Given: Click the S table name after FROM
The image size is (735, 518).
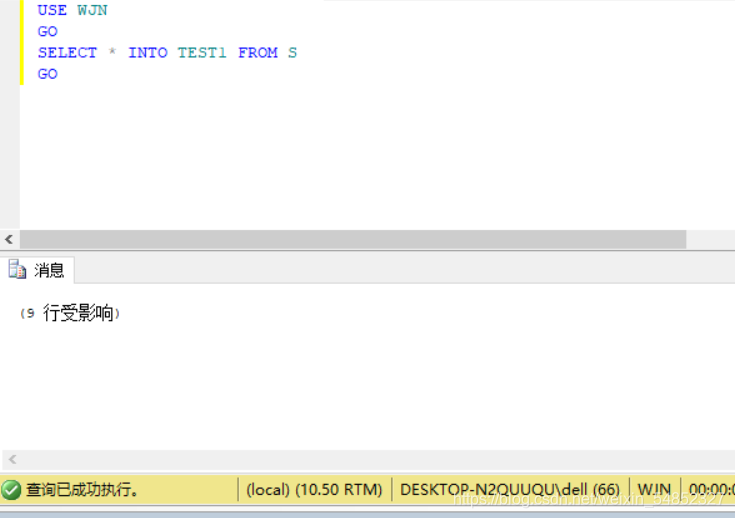Looking at the screenshot, I should click(292, 53).
